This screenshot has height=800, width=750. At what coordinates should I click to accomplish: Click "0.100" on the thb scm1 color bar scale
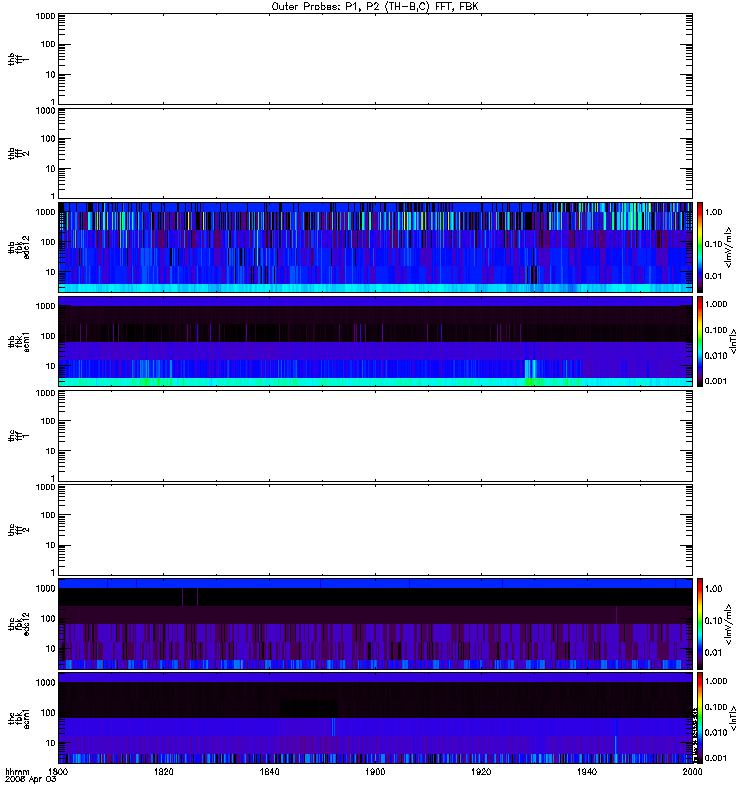(716, 330)
